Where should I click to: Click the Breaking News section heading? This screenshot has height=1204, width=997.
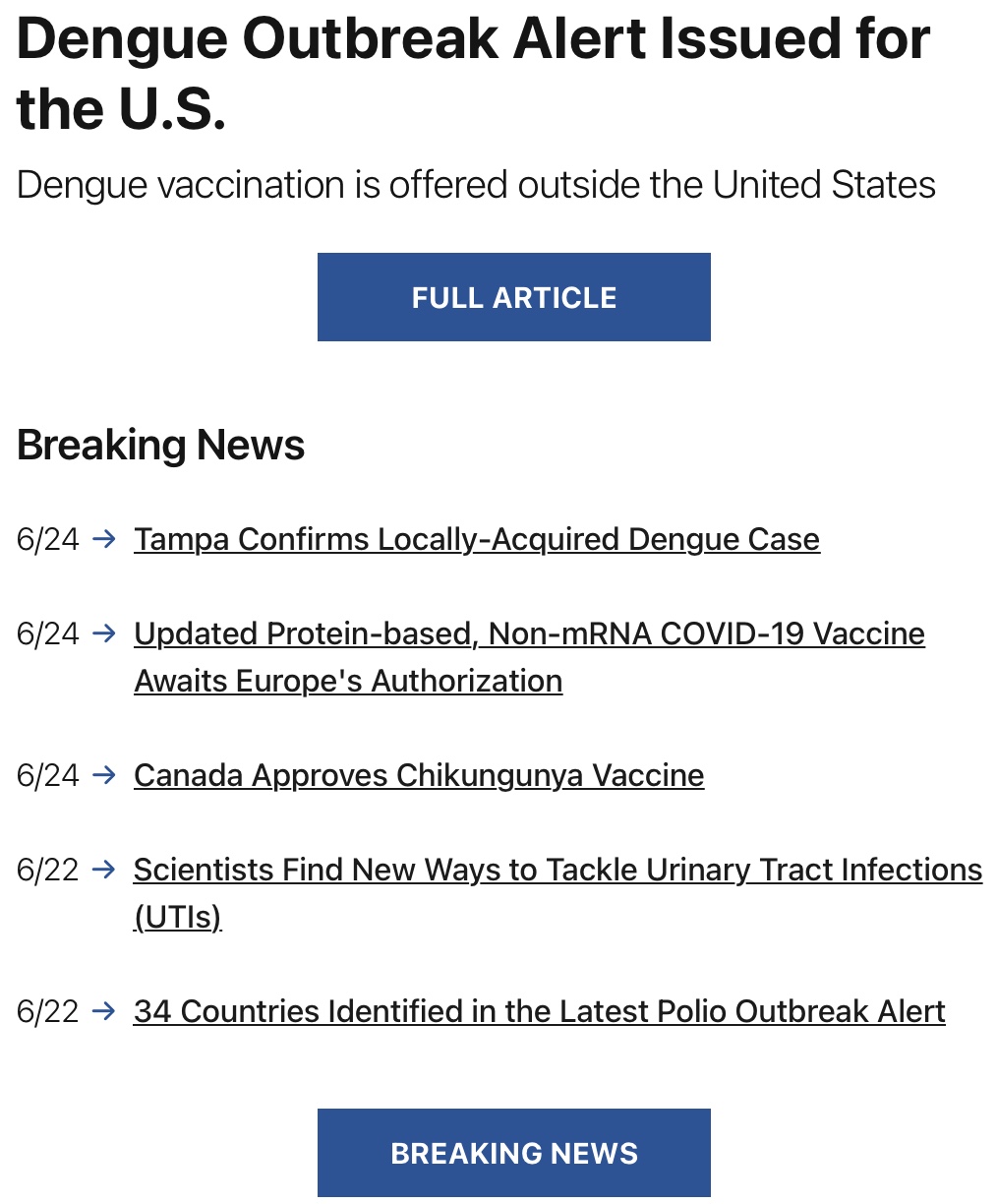pos(161,445)
